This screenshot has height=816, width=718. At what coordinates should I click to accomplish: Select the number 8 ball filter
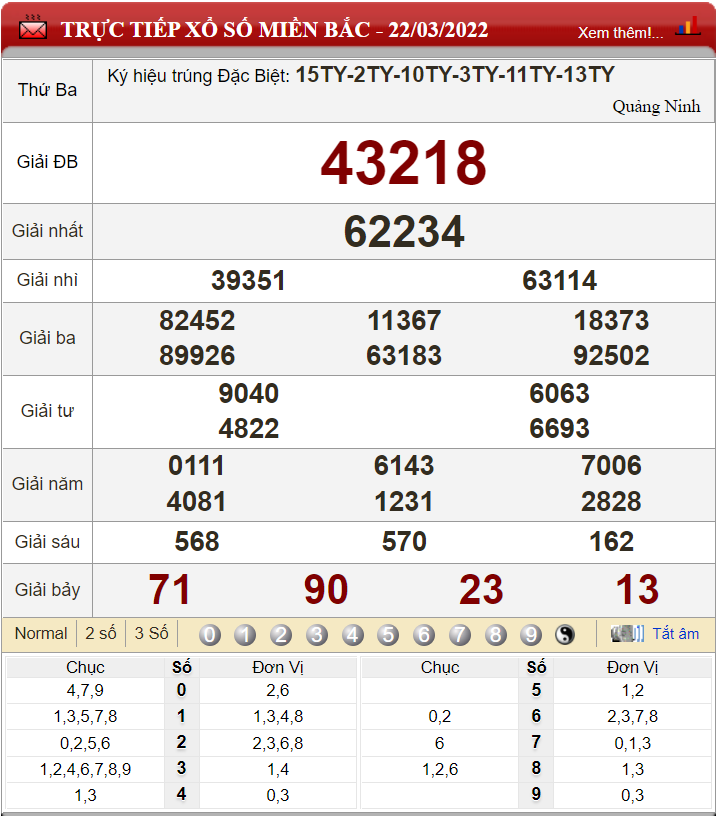(x=496, y=634)
